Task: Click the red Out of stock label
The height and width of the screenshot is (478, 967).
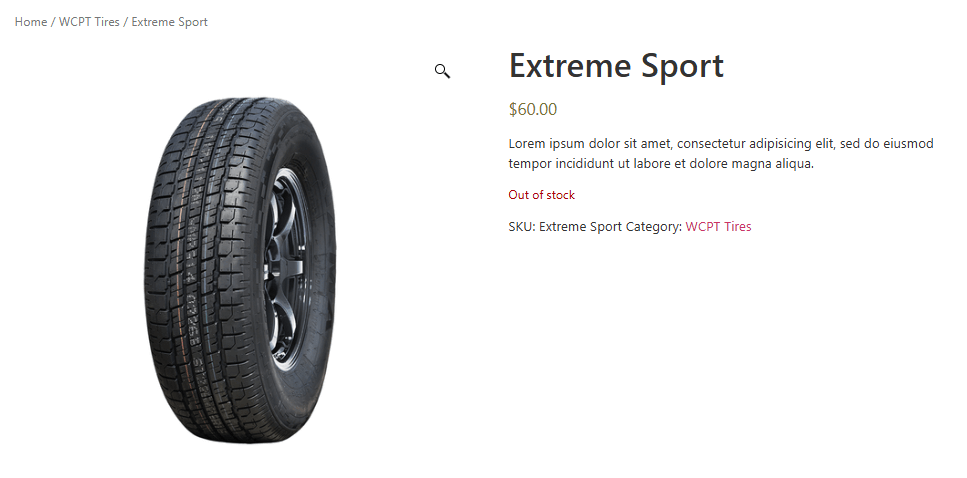Action: pyautogui.click(x=541, y=195)
